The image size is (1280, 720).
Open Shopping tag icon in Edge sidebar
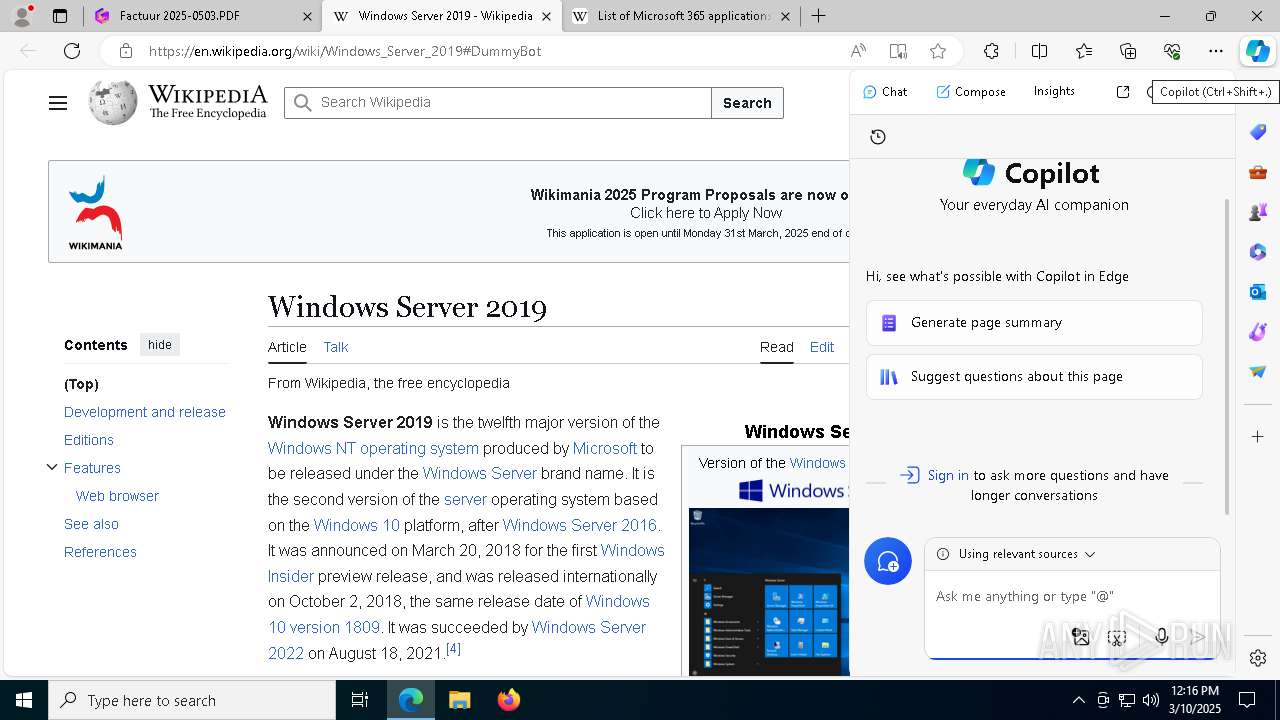coord(1258,132)
